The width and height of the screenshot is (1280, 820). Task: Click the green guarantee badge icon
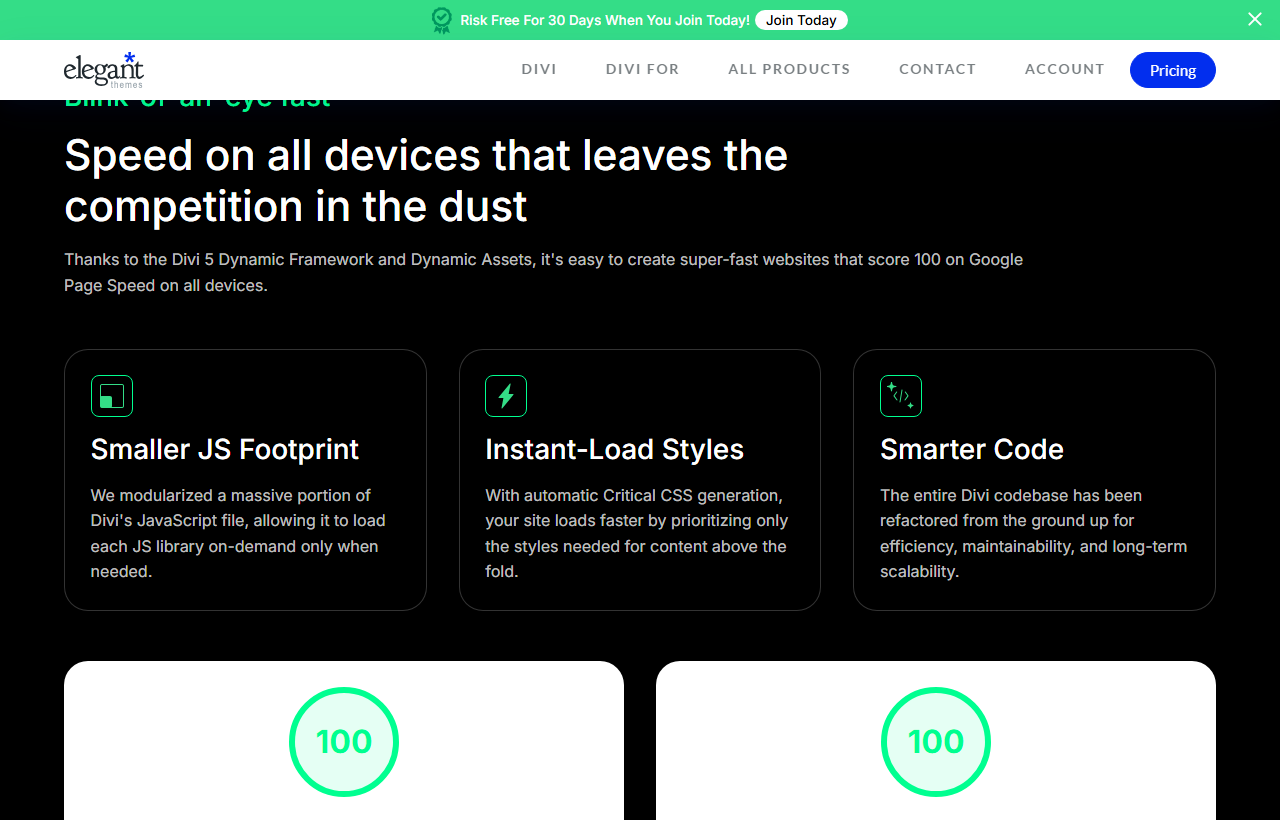442,20
